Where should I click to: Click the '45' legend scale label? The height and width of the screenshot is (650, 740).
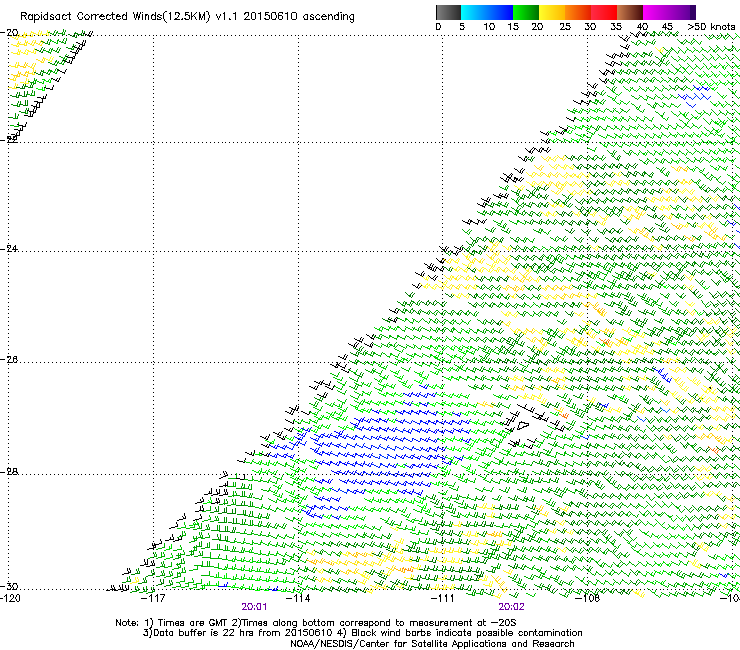tap(667, 27)
